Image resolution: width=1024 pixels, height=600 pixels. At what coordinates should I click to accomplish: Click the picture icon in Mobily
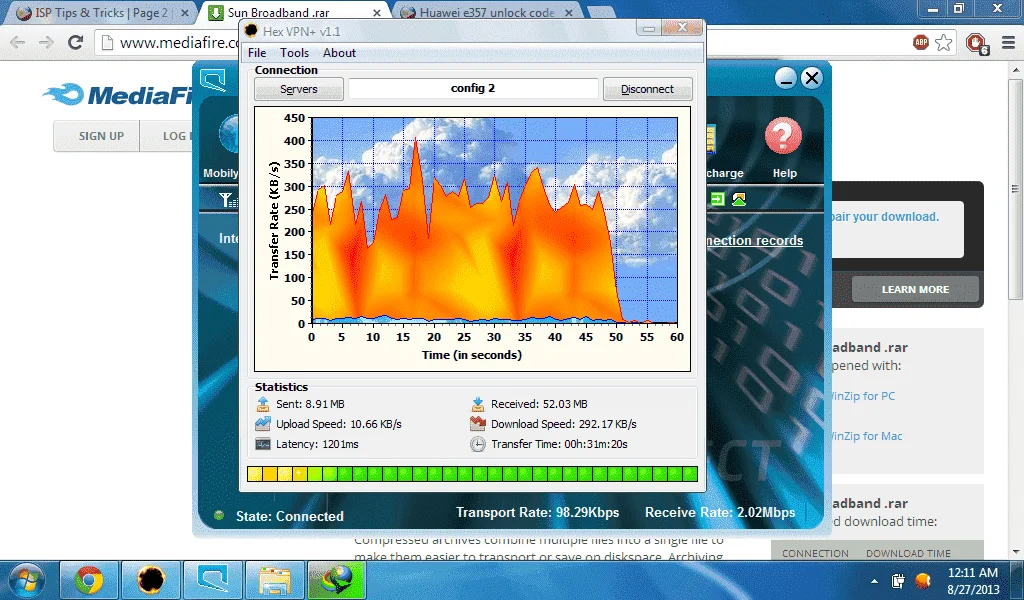click(x=739, y=199)
